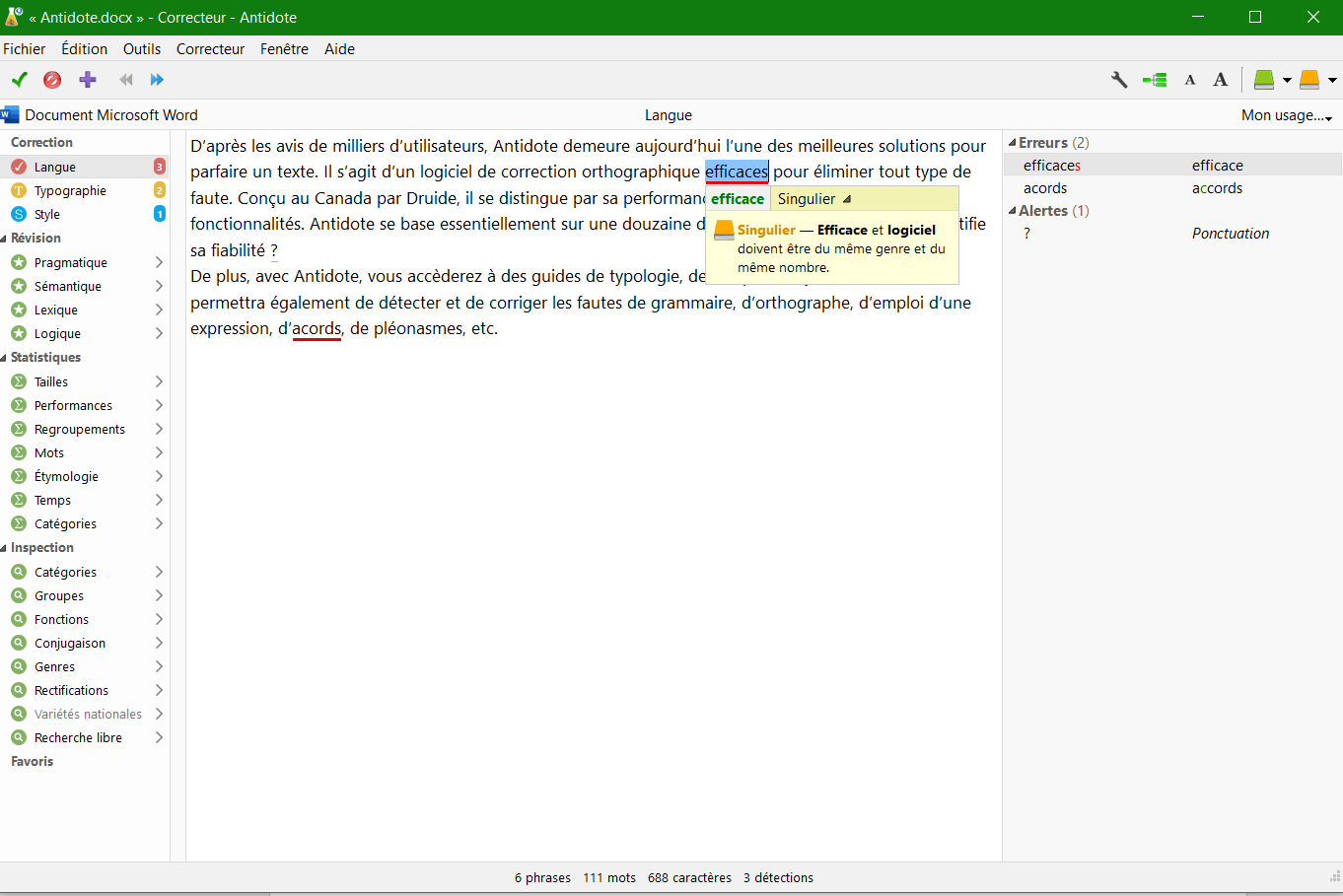Screen dimensions: 1343x896
Task: Expand green dictionary dropdown arrow
Action: click(x=1287, y=81)
